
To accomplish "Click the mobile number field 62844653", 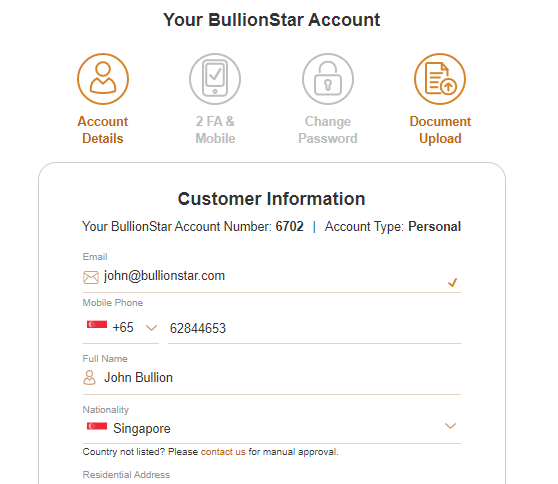I will [x=314, y=328].
